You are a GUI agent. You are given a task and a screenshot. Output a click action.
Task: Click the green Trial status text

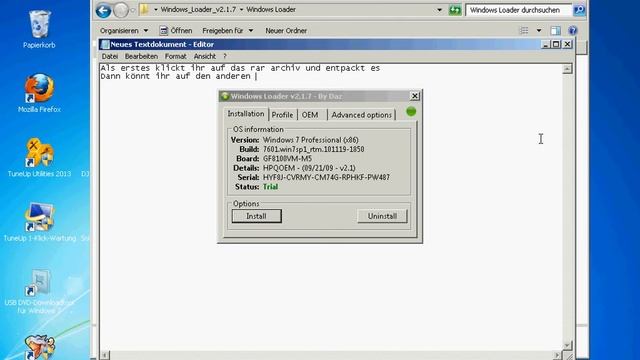coord(270,187)
